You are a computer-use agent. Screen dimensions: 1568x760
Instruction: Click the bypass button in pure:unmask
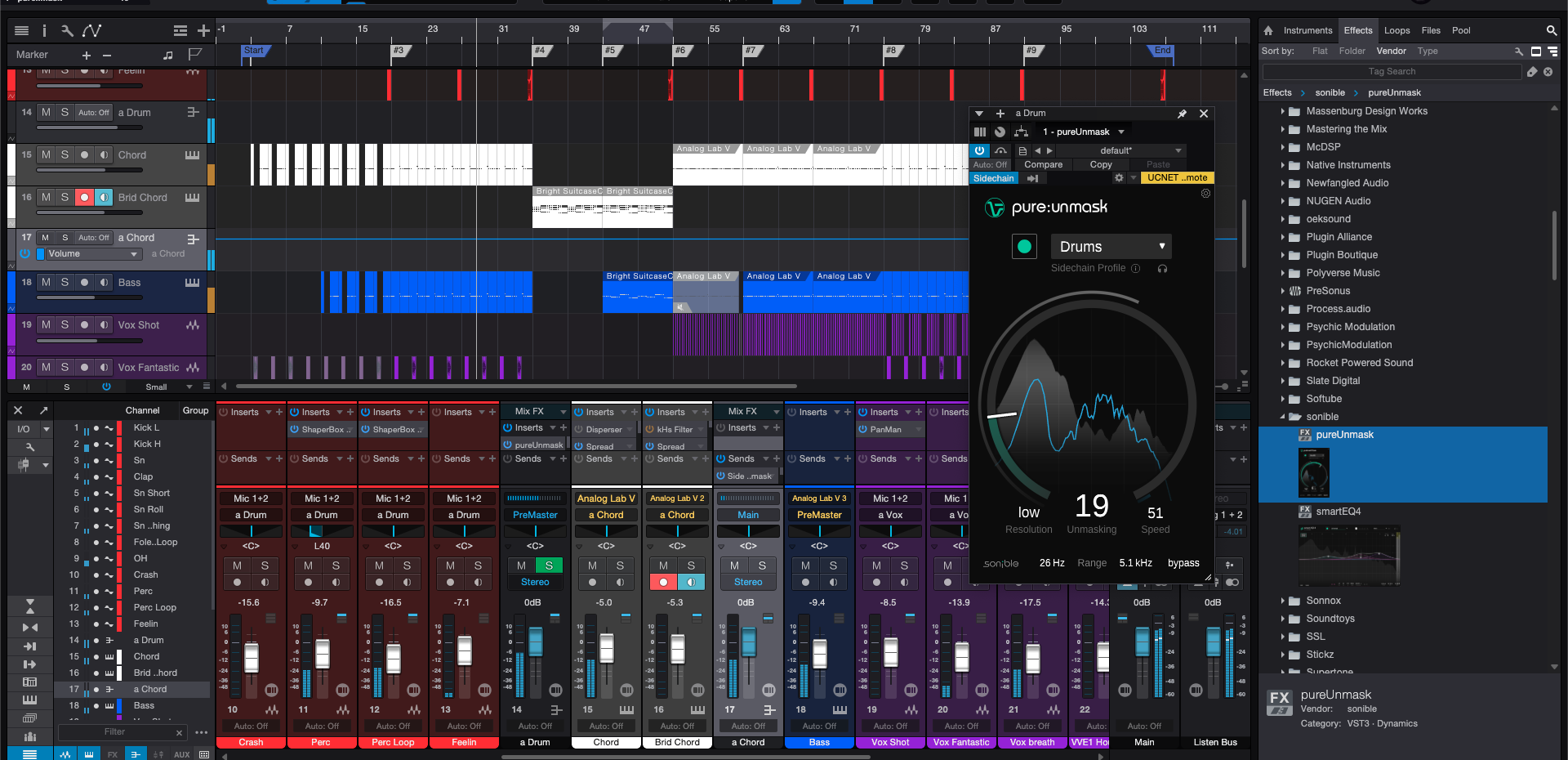point(1183,563)
